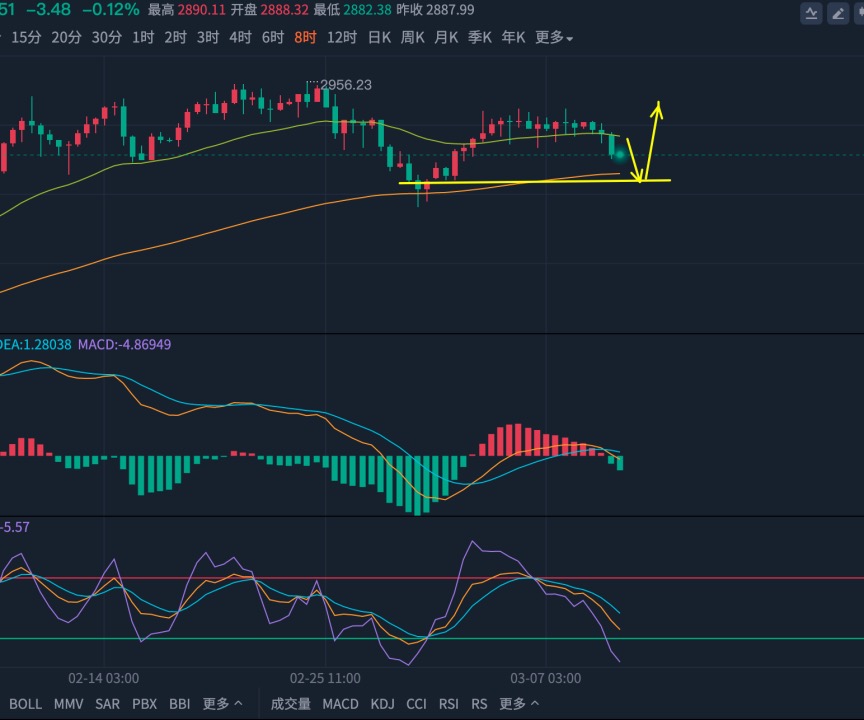The width and height of the screenshot is (864, 720).
Task: Select 月K timeframe
Action: [x=446, y=37]
